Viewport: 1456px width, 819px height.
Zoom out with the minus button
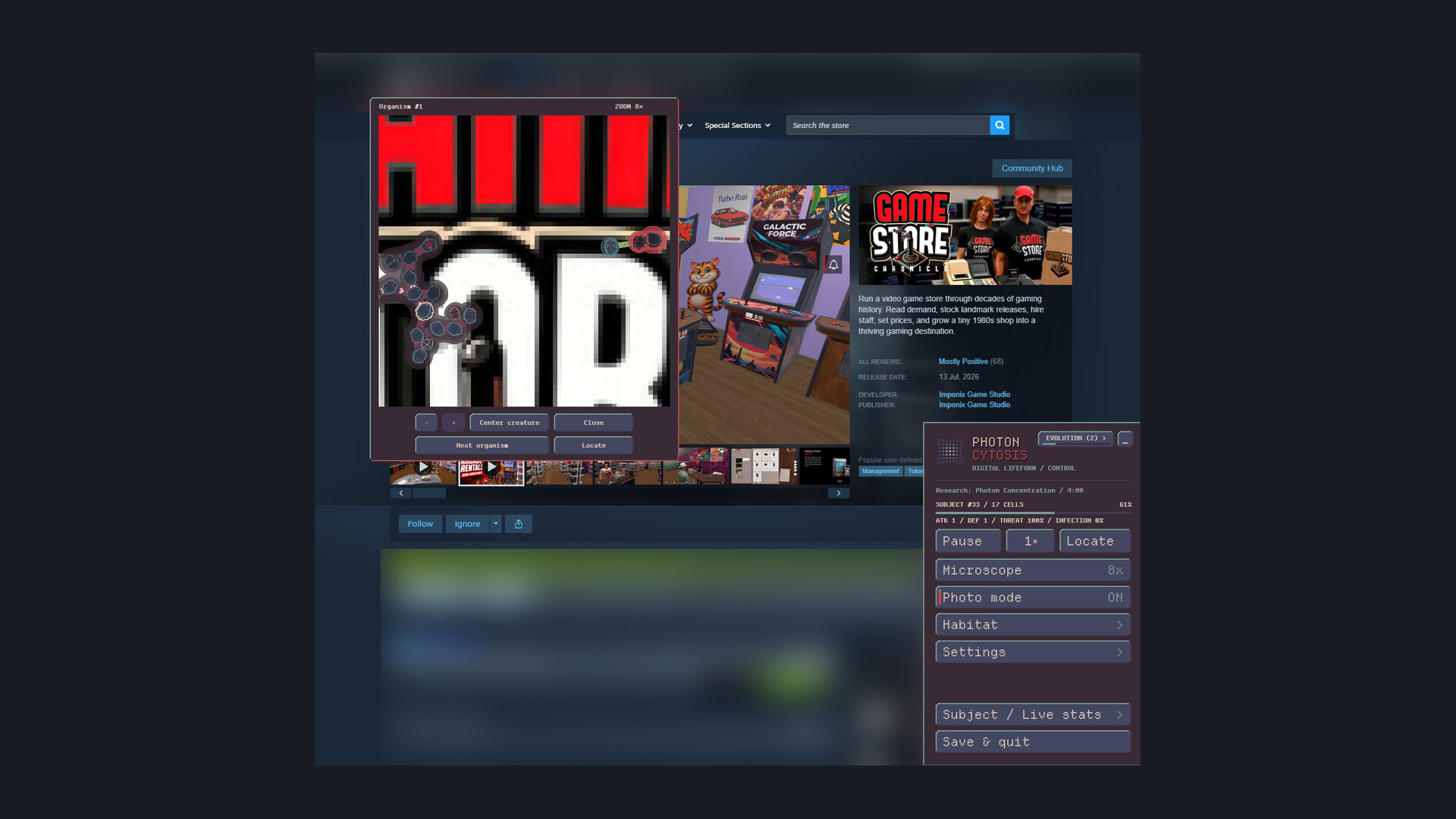point(426,423)
